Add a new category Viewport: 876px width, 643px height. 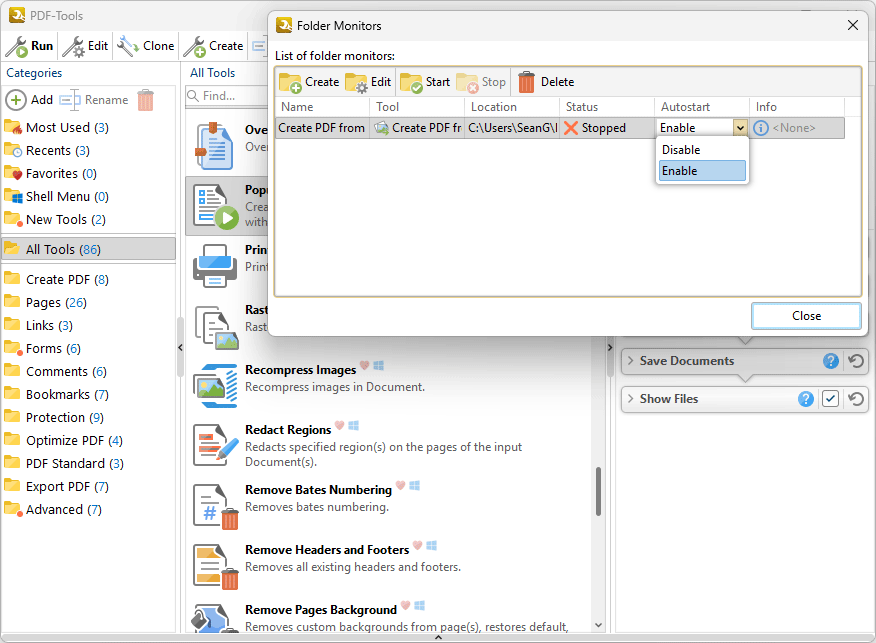pos(29,100)
